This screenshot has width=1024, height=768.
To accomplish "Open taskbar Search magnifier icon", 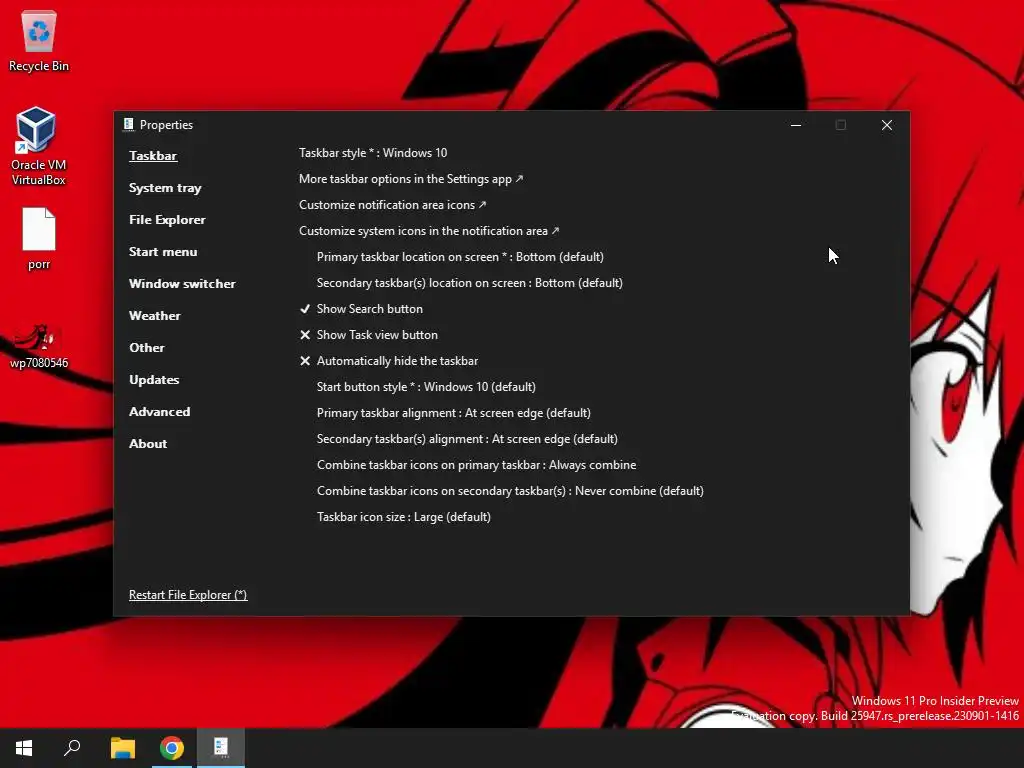I will (72, 748).
